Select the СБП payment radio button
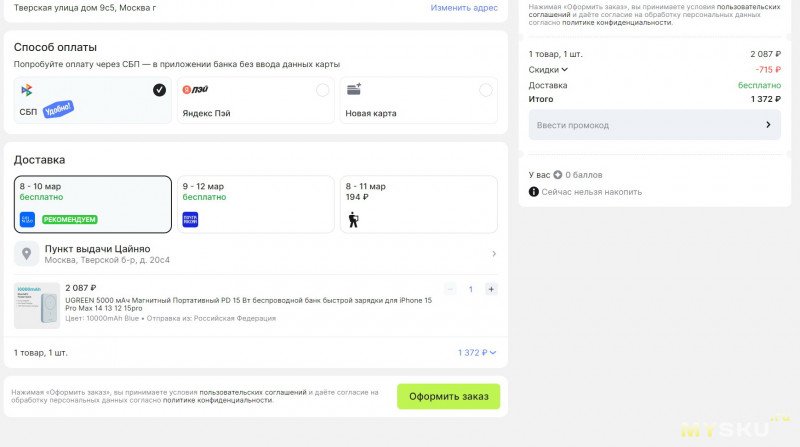800x447 pixels. (159, 90)
